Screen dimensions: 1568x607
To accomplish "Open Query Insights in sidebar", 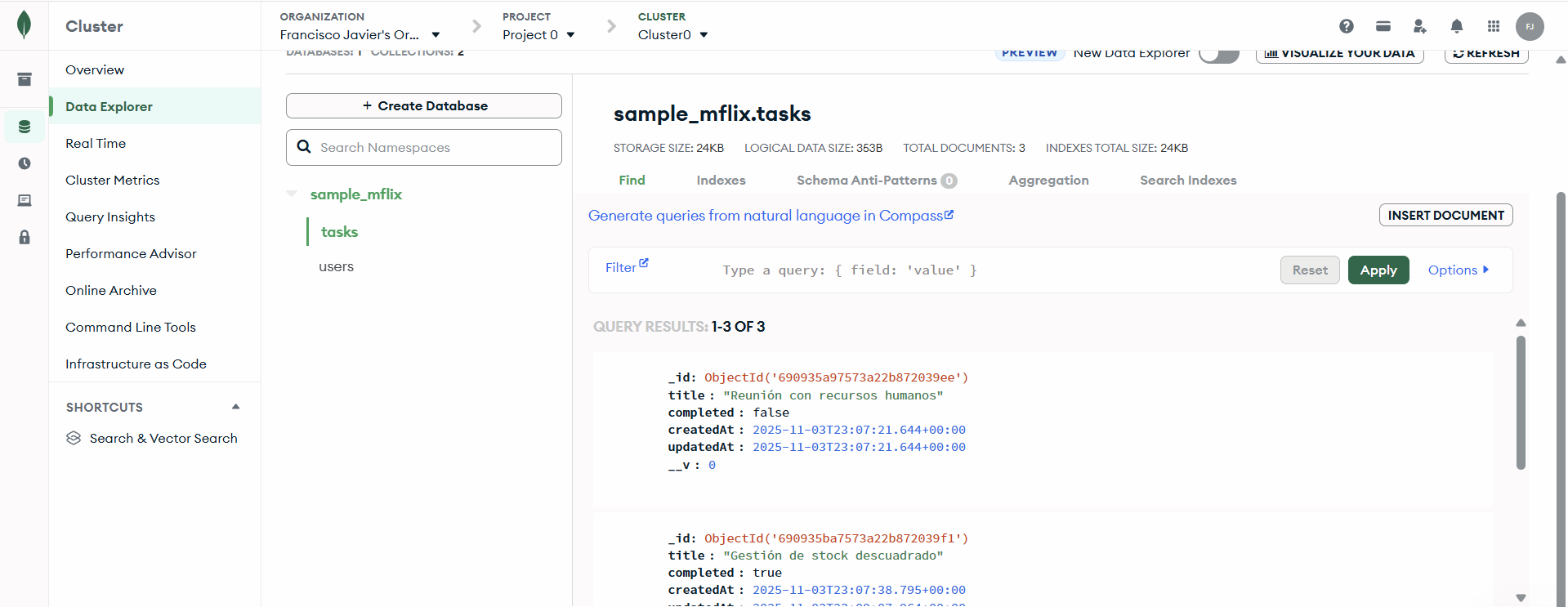I will coord(155,216).
